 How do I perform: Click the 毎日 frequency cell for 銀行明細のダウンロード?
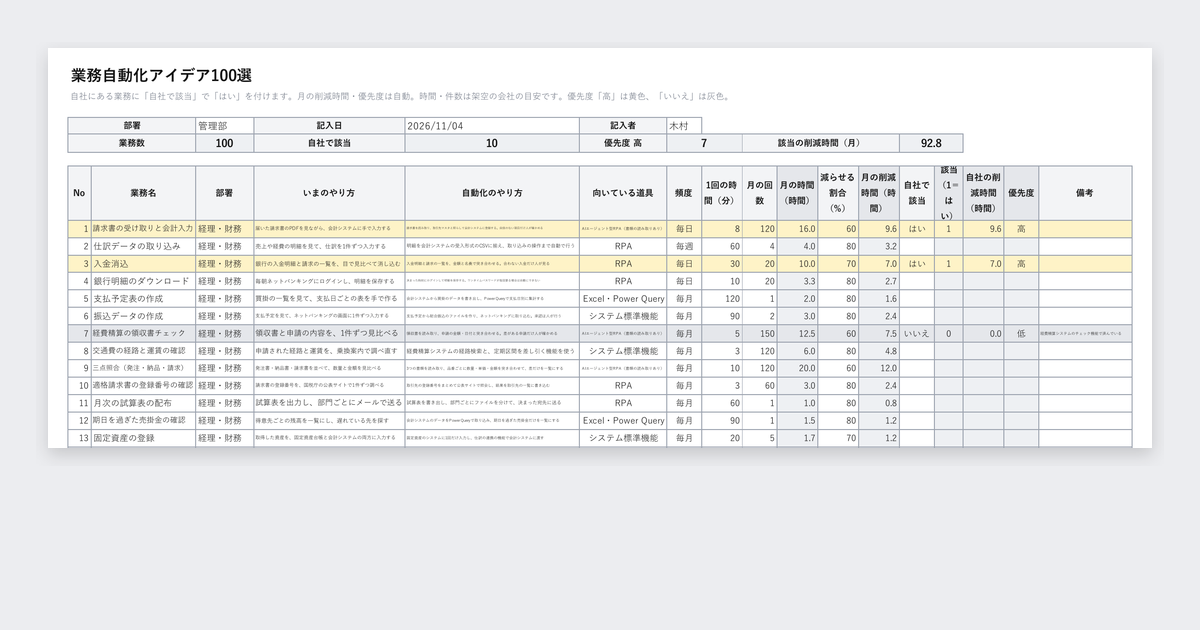click(x=684, y=281)
